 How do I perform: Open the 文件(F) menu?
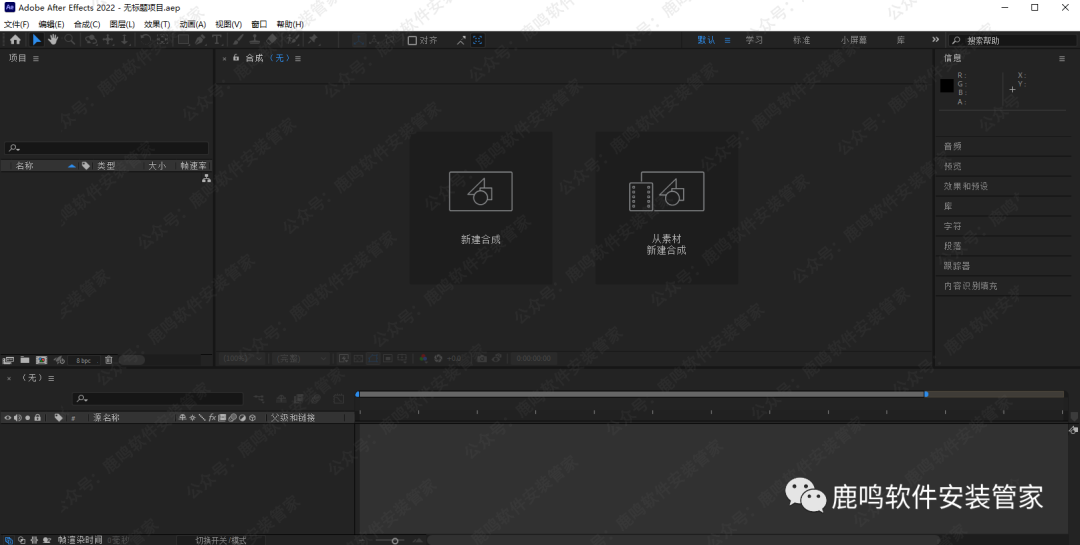(17, 24)
